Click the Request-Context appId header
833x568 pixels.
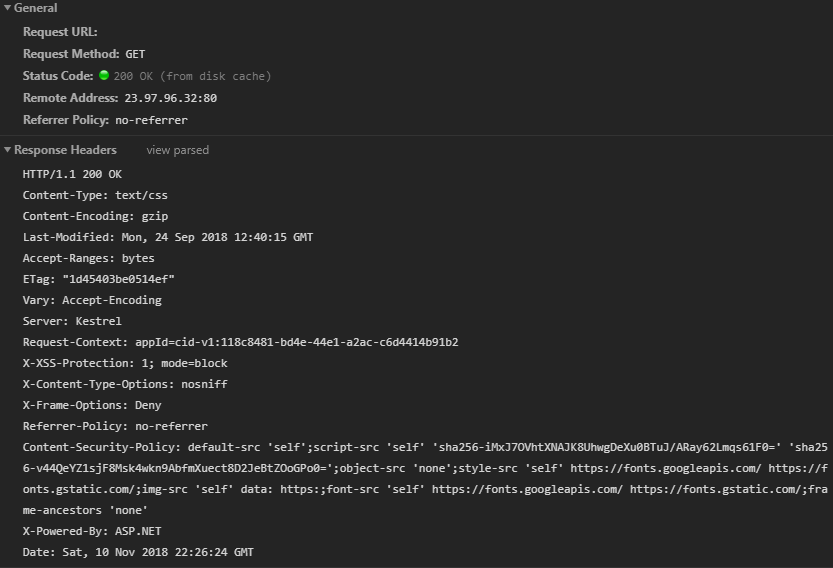(x=241, y=342)
